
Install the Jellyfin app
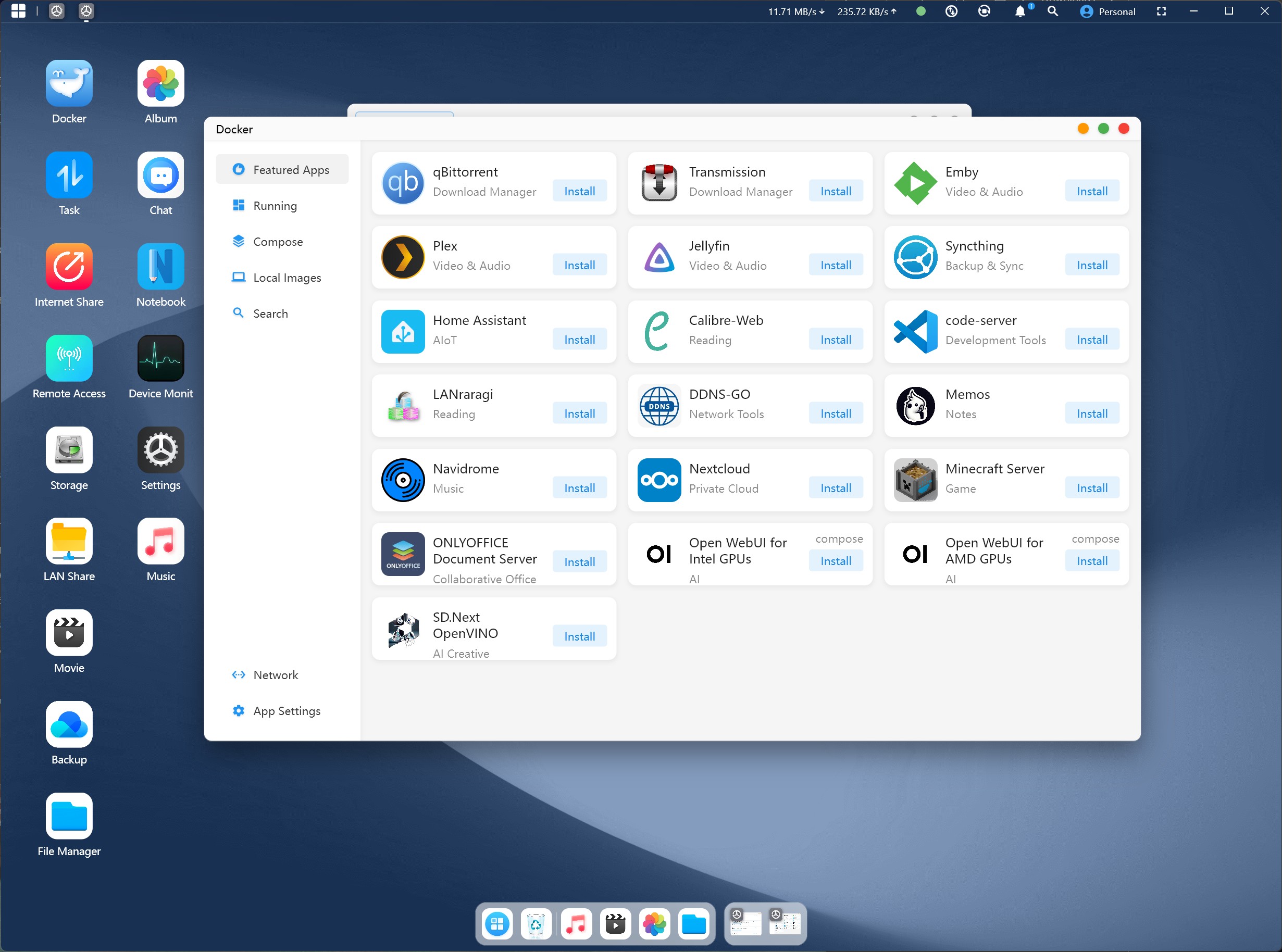coord(835,265)
